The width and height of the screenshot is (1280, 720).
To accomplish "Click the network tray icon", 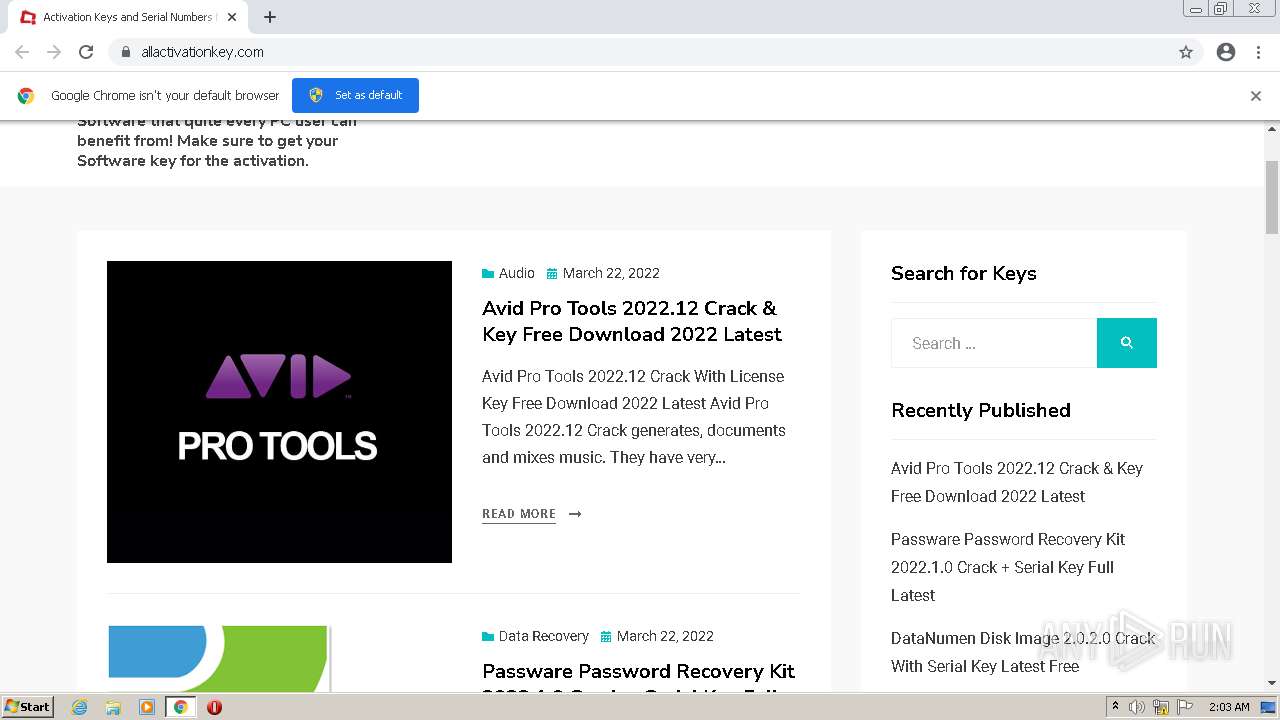I will point(1161,707).
